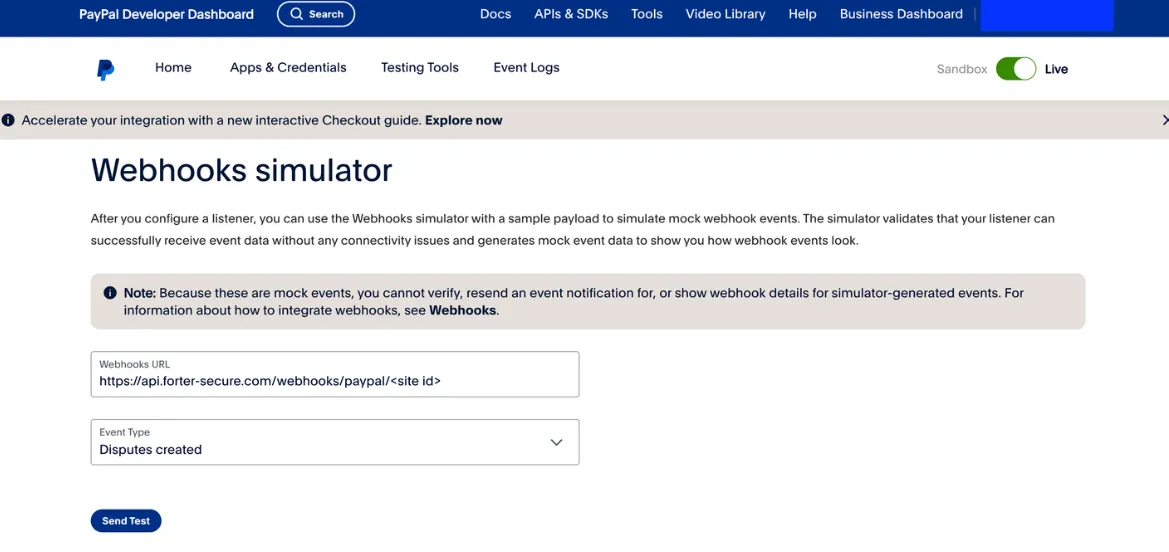Open the Event Logs tab
Screen dimensions: 1169x552
pos(526,68)
